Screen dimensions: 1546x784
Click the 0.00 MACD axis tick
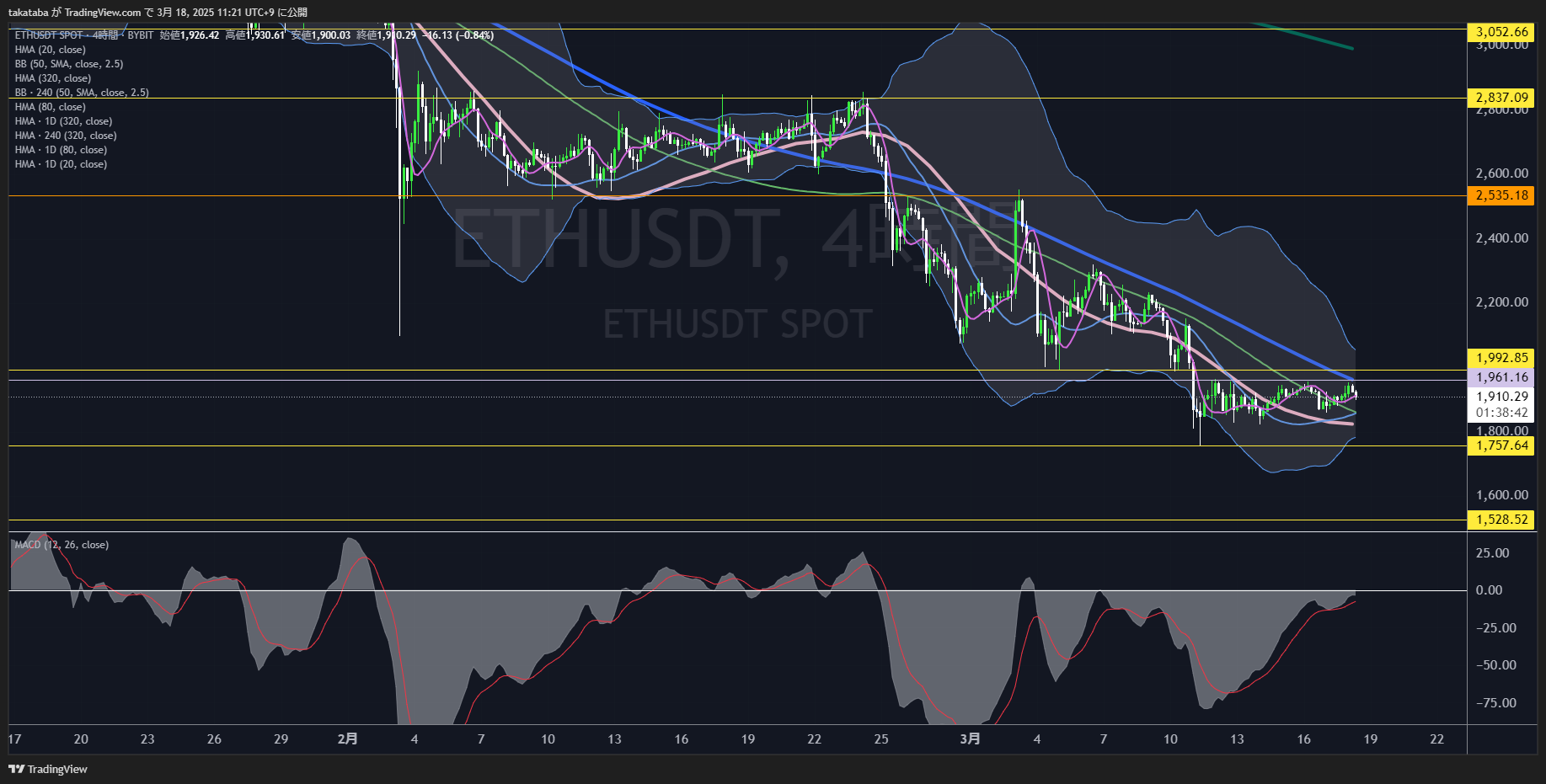tap(1489, 590)
